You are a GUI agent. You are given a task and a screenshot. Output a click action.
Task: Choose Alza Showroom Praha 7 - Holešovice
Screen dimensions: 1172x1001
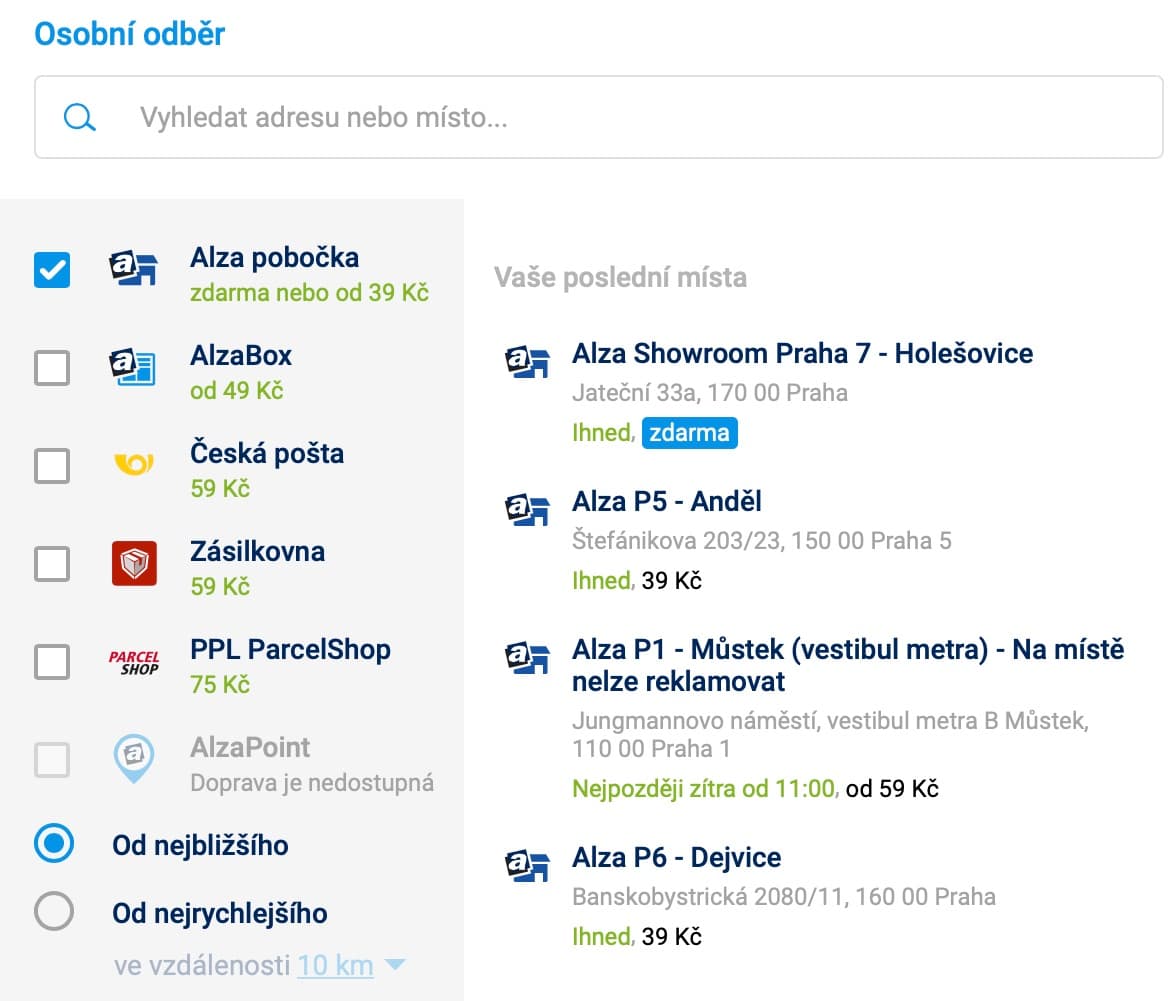(x=802, y=353)
